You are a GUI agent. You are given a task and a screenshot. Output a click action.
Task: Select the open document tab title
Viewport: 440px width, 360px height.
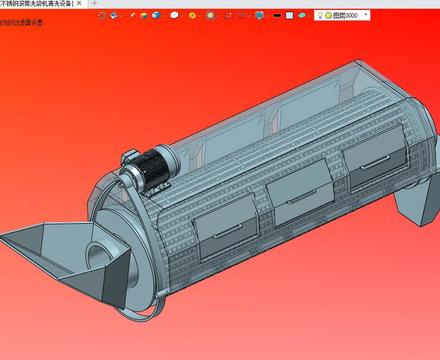(x=37, y=3)
